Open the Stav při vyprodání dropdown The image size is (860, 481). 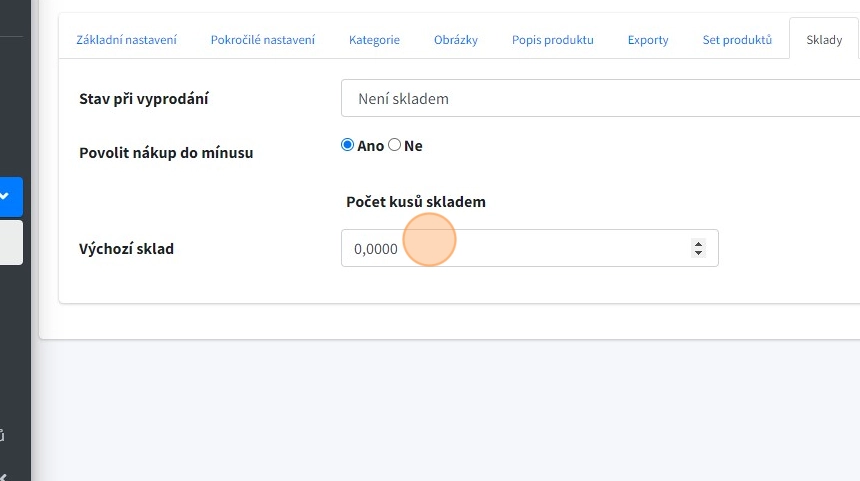coord(600,99)
